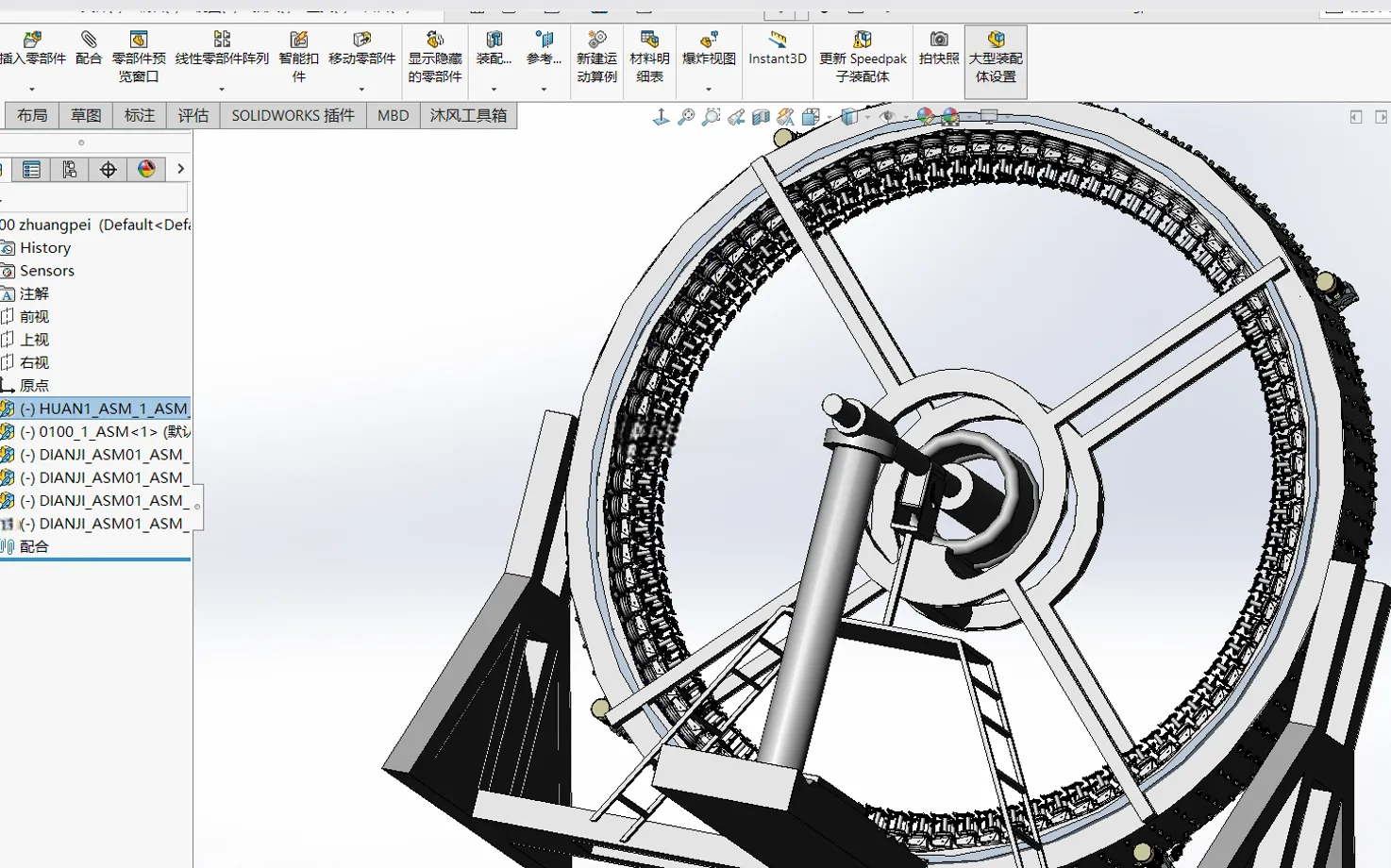Click the View Settings monitor icon
This screenshot has height=868, width=1391.
click(x=989, y=117)
